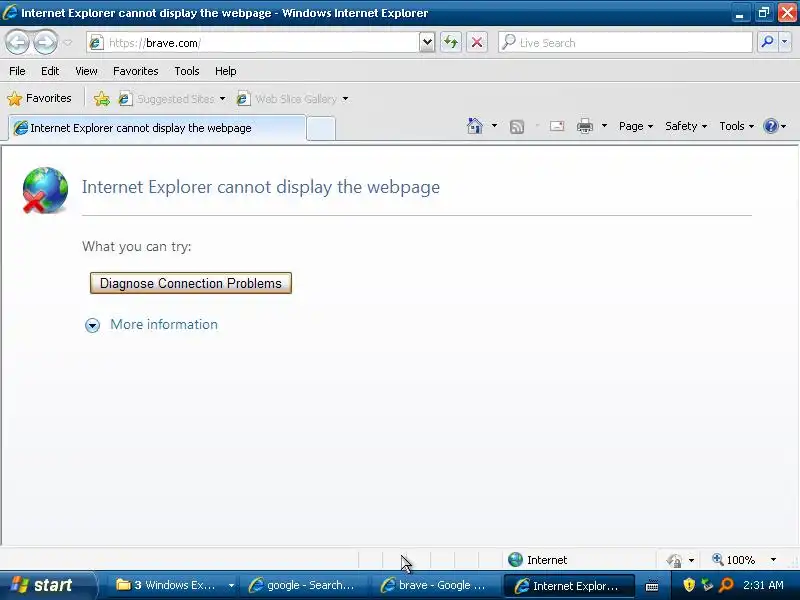Screen dimensions: 800x600
Task: Click the address bar with brave.com URL
Action: click(252, 43)
